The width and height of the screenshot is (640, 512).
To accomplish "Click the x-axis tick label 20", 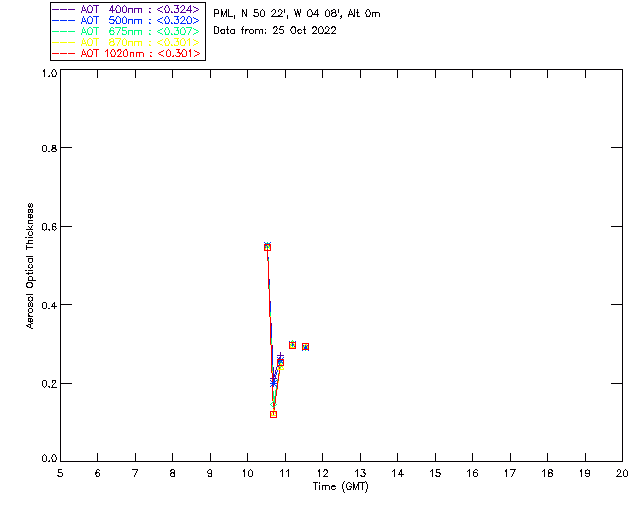I will pos(622,473).
